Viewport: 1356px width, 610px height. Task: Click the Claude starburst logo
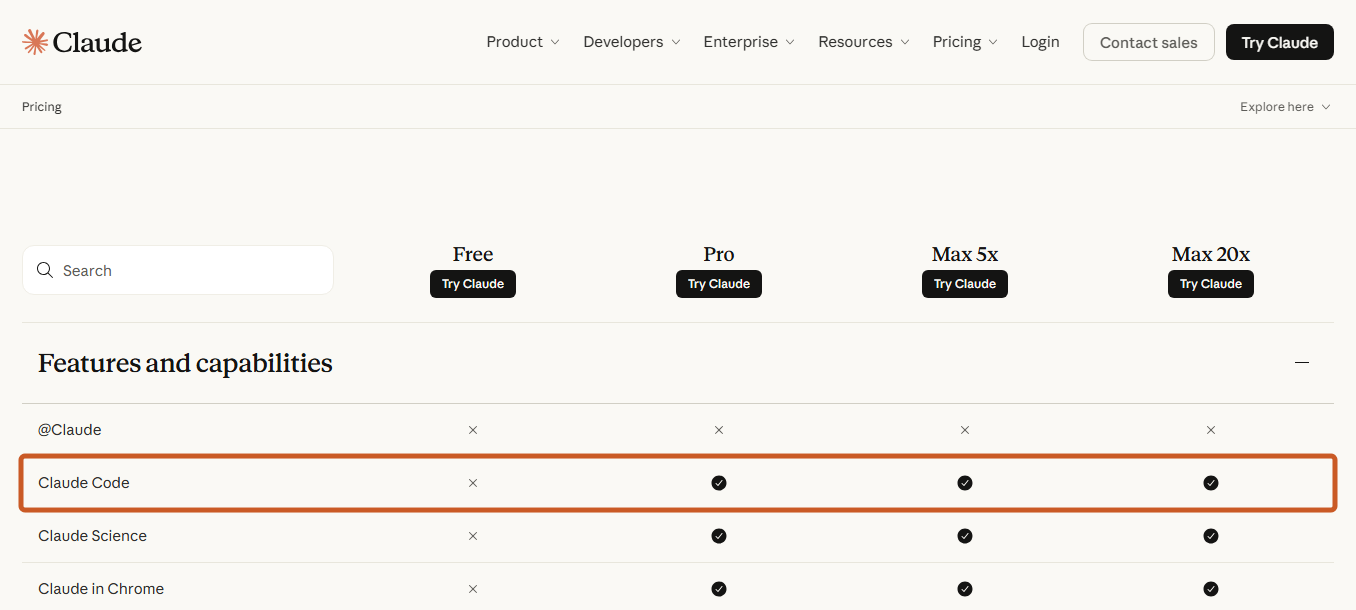point(36,42)
